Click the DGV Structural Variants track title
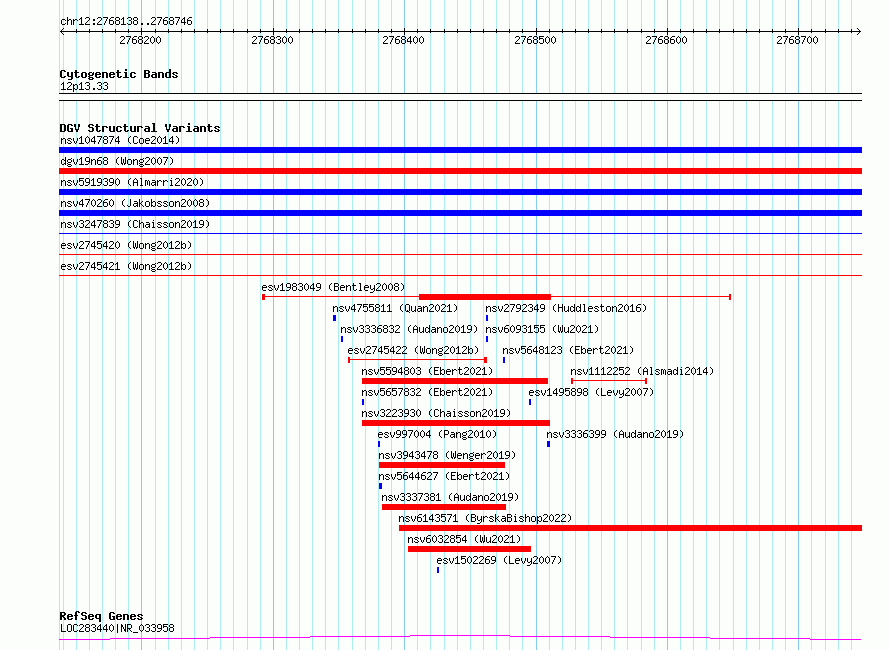The image size is (890, 650). point(140,128)
